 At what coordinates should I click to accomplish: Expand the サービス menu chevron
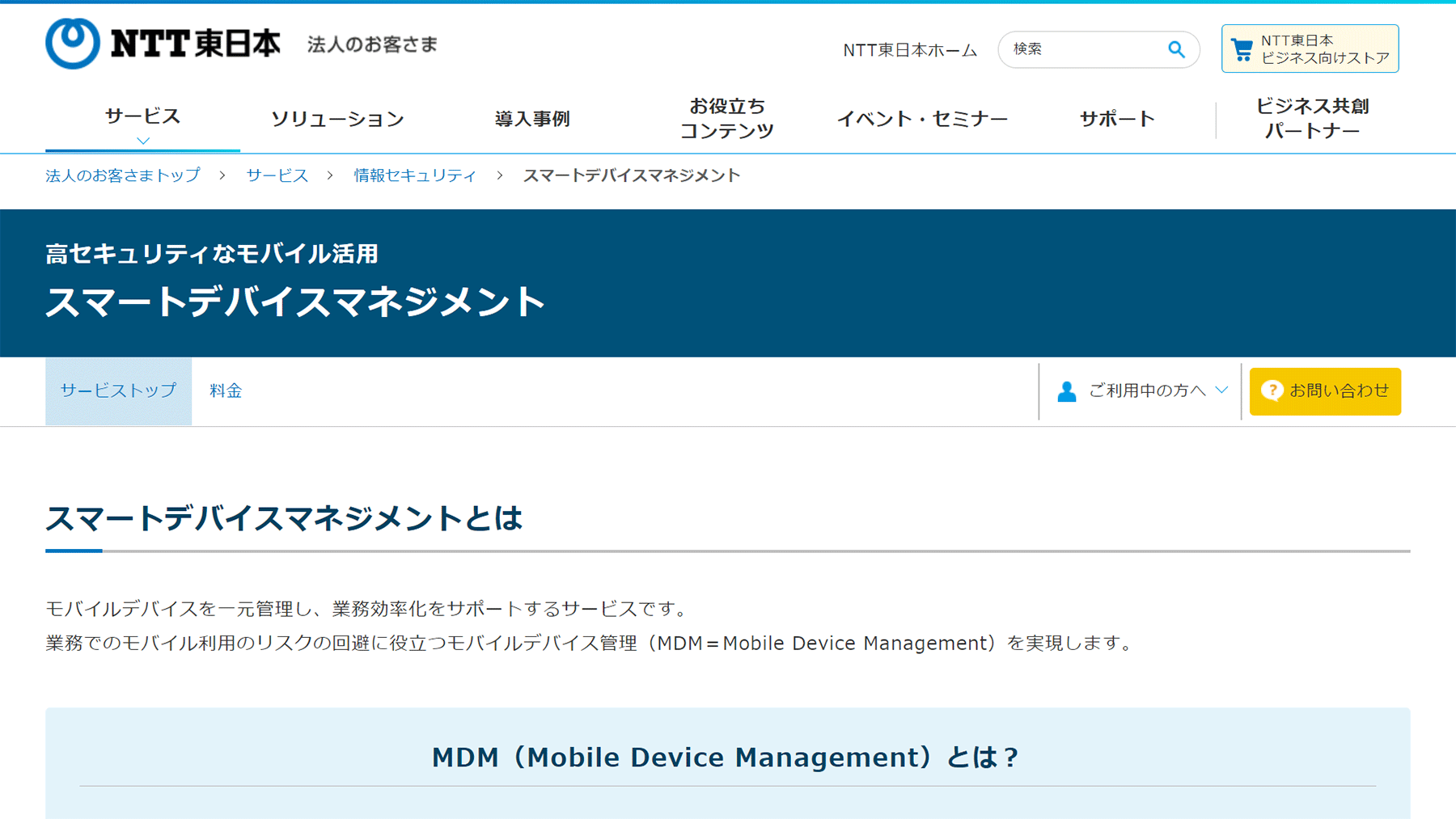pyautogui.click(x=143, y=141)
